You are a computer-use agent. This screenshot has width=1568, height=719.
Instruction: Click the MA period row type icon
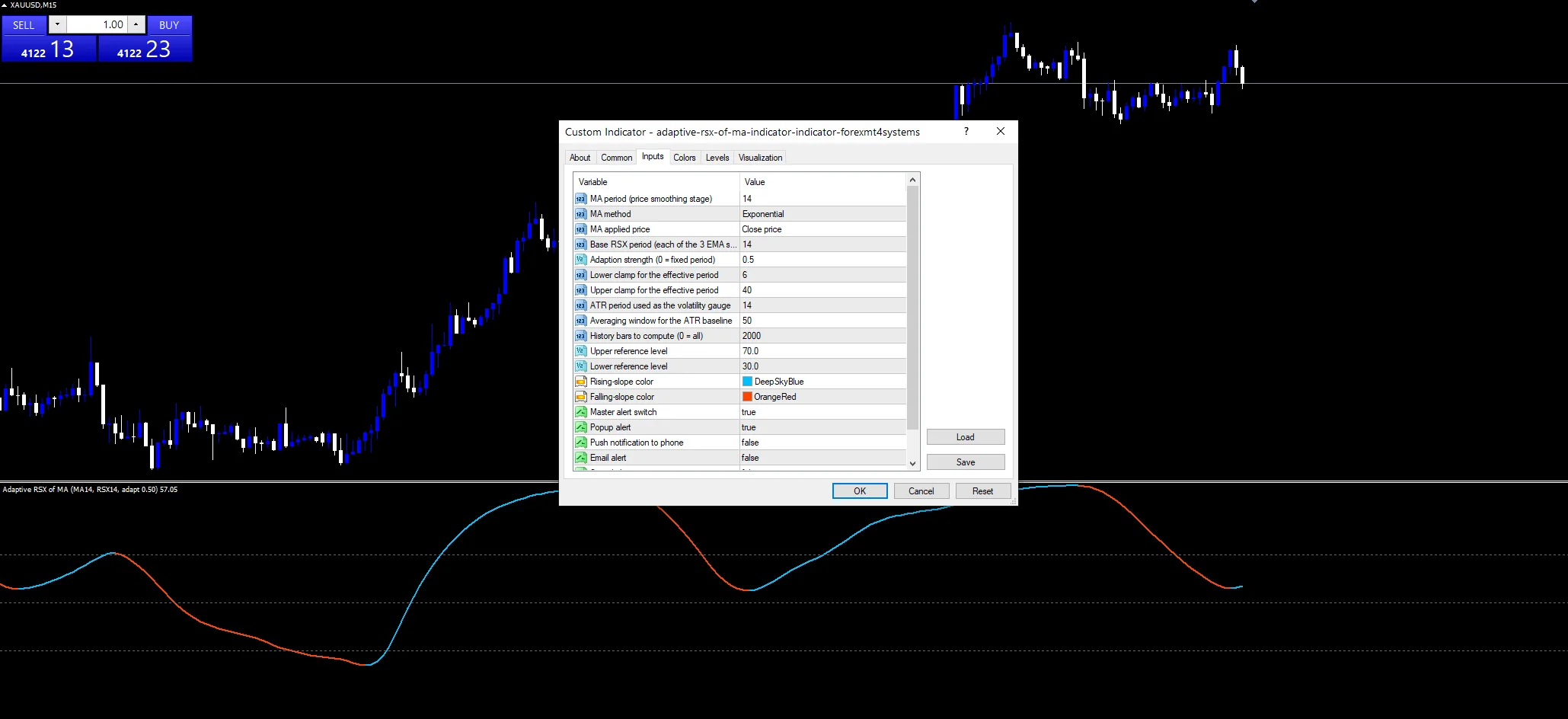[580, 199]
